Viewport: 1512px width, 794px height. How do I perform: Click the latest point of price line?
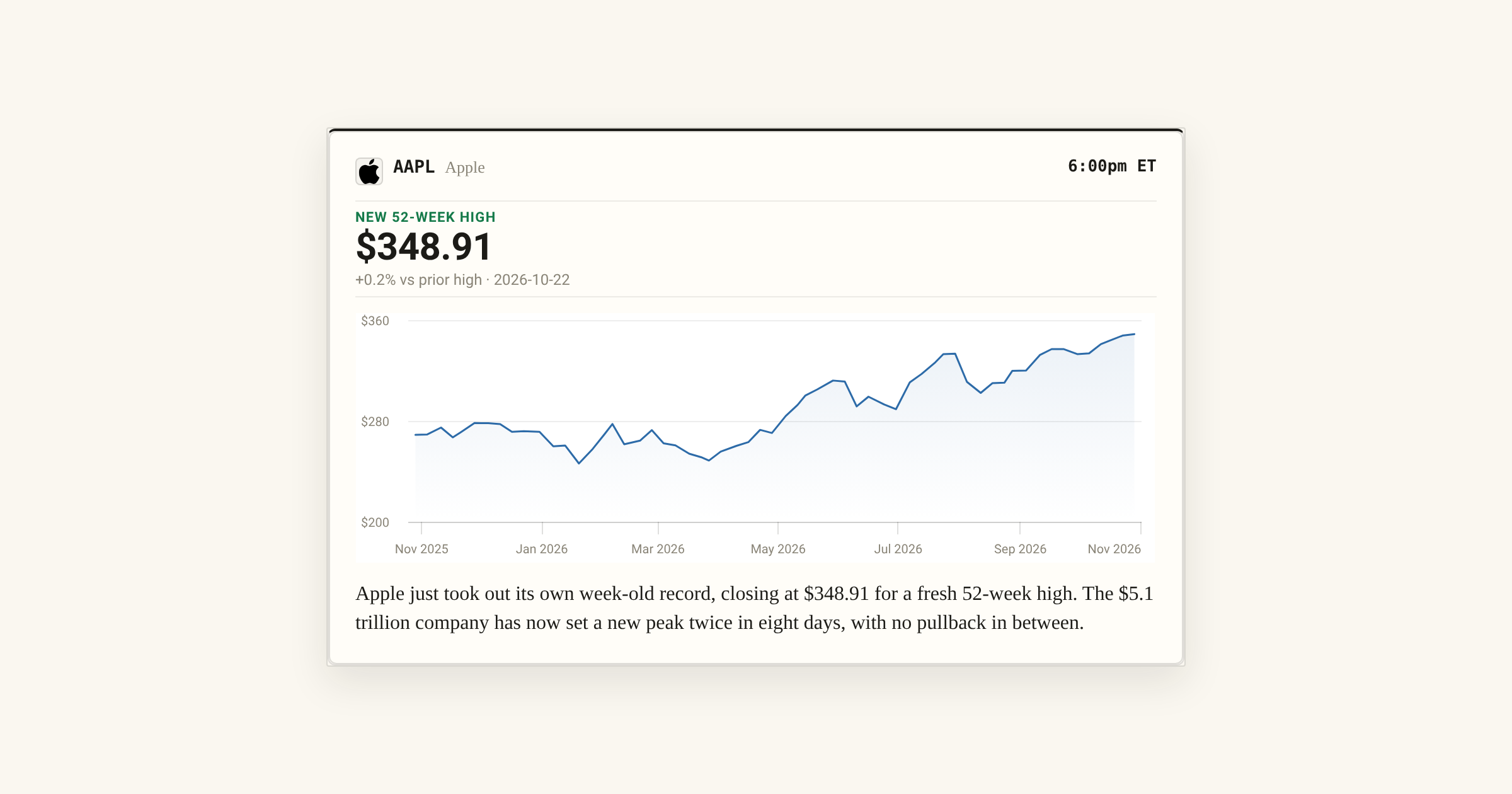pos(1134,334)
